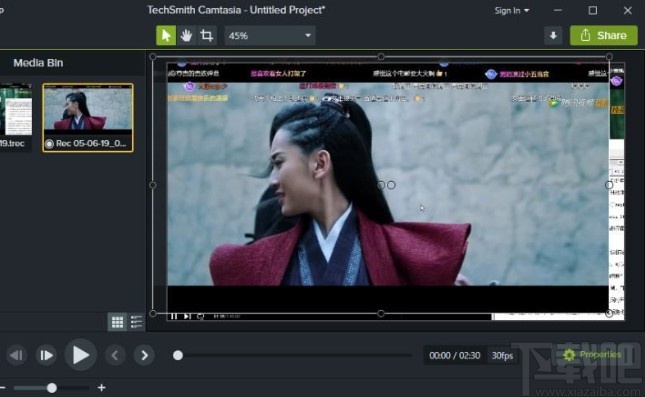Minimize the Camtasia window

[x=558, y=10]
